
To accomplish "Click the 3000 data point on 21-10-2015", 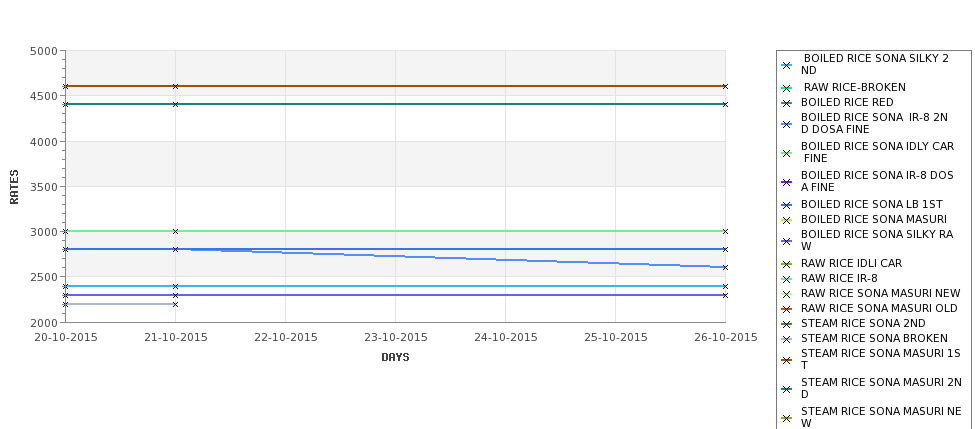I will (175, 231).
